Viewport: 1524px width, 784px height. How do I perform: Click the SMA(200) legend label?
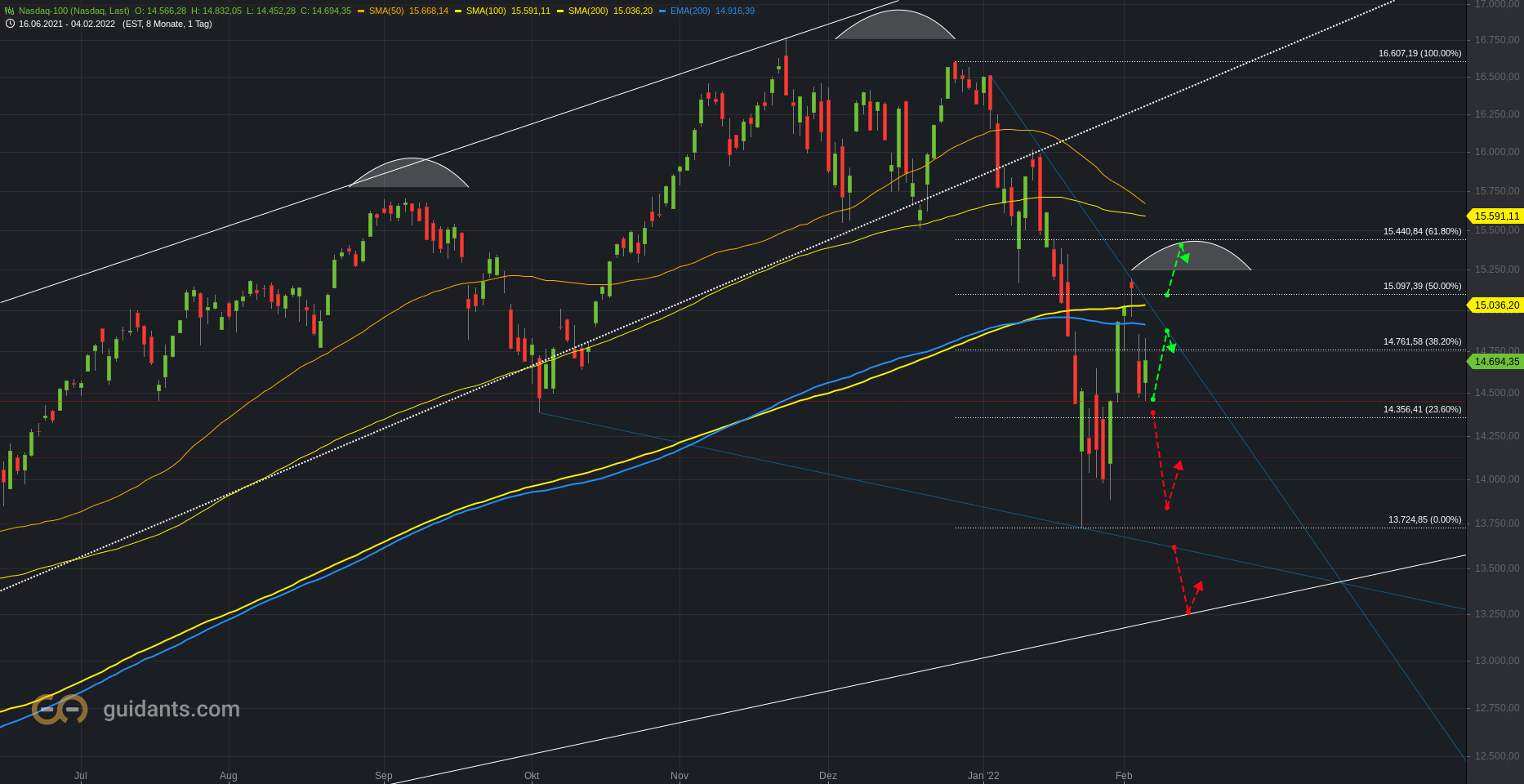[588, 11]
